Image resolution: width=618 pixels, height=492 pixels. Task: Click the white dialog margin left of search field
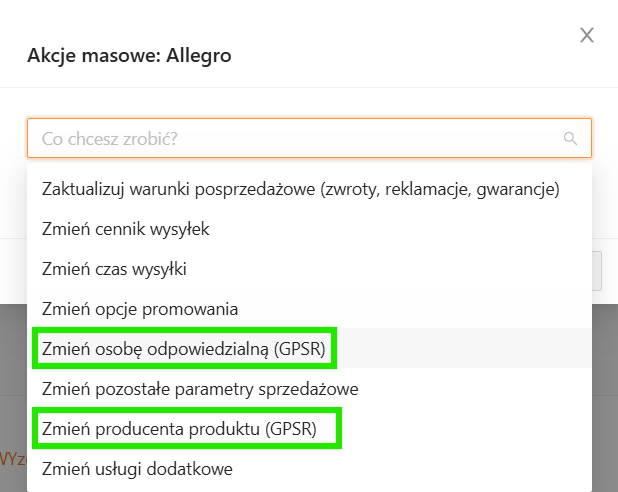tap(13, 139)
